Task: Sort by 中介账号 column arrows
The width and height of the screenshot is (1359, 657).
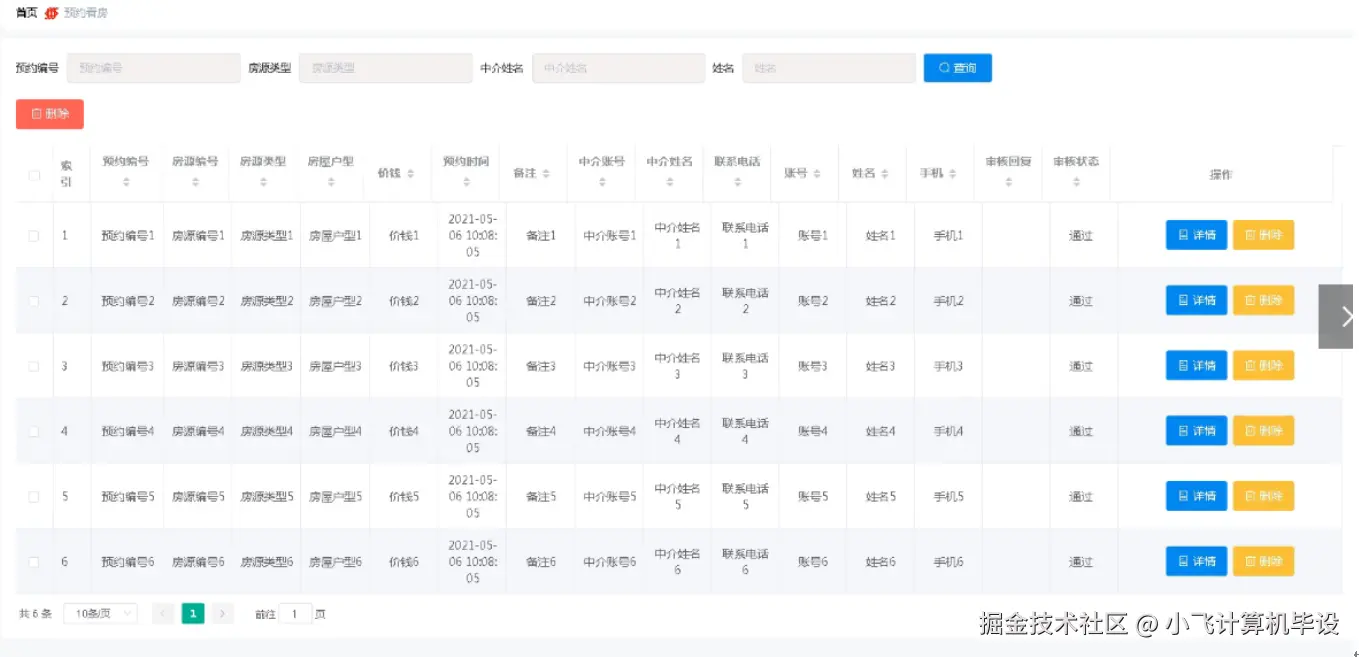Action: click(602, 182)
